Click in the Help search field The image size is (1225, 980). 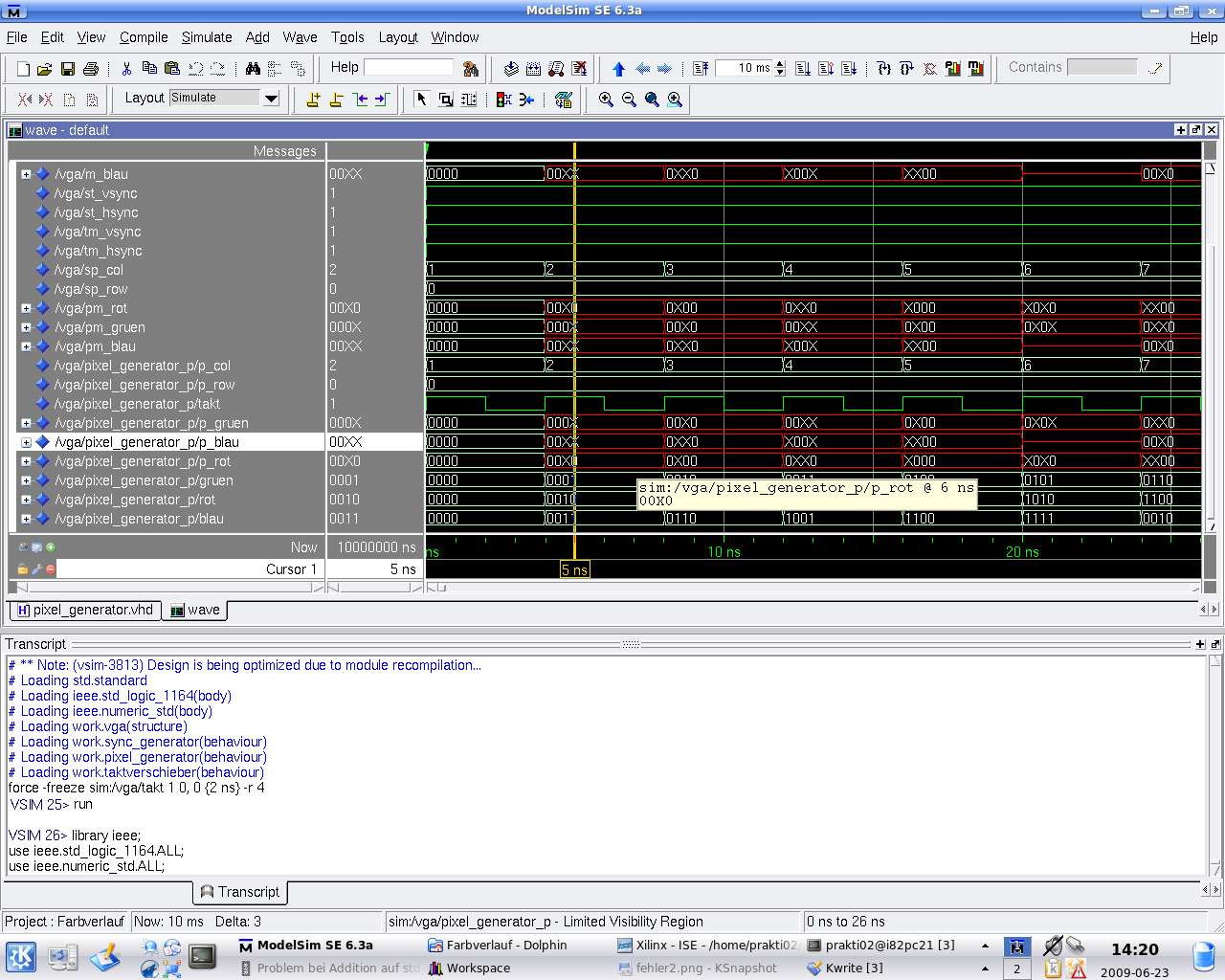pyautogui.click(x=409, y=67)
